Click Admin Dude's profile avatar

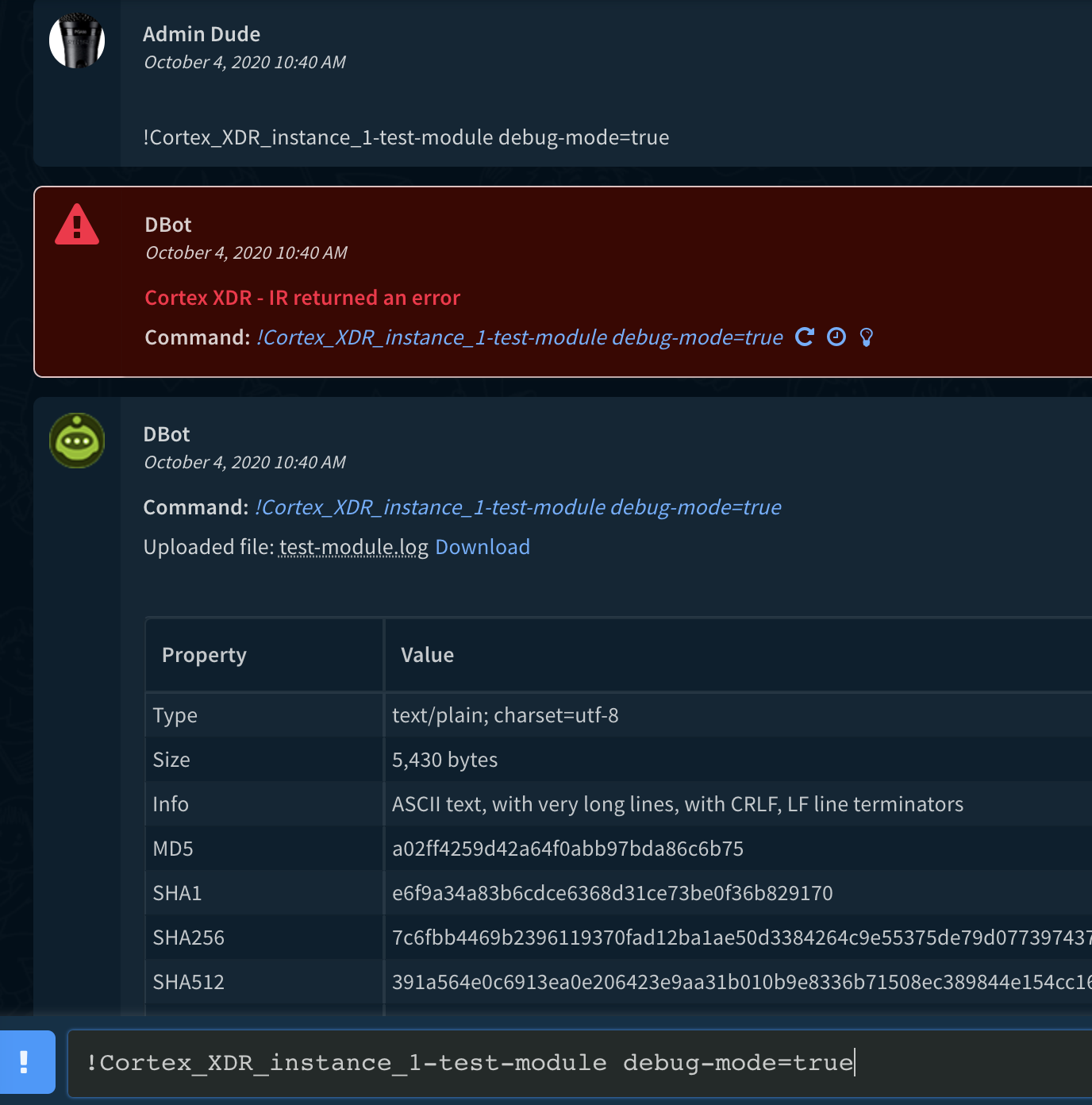coord(76,40)
